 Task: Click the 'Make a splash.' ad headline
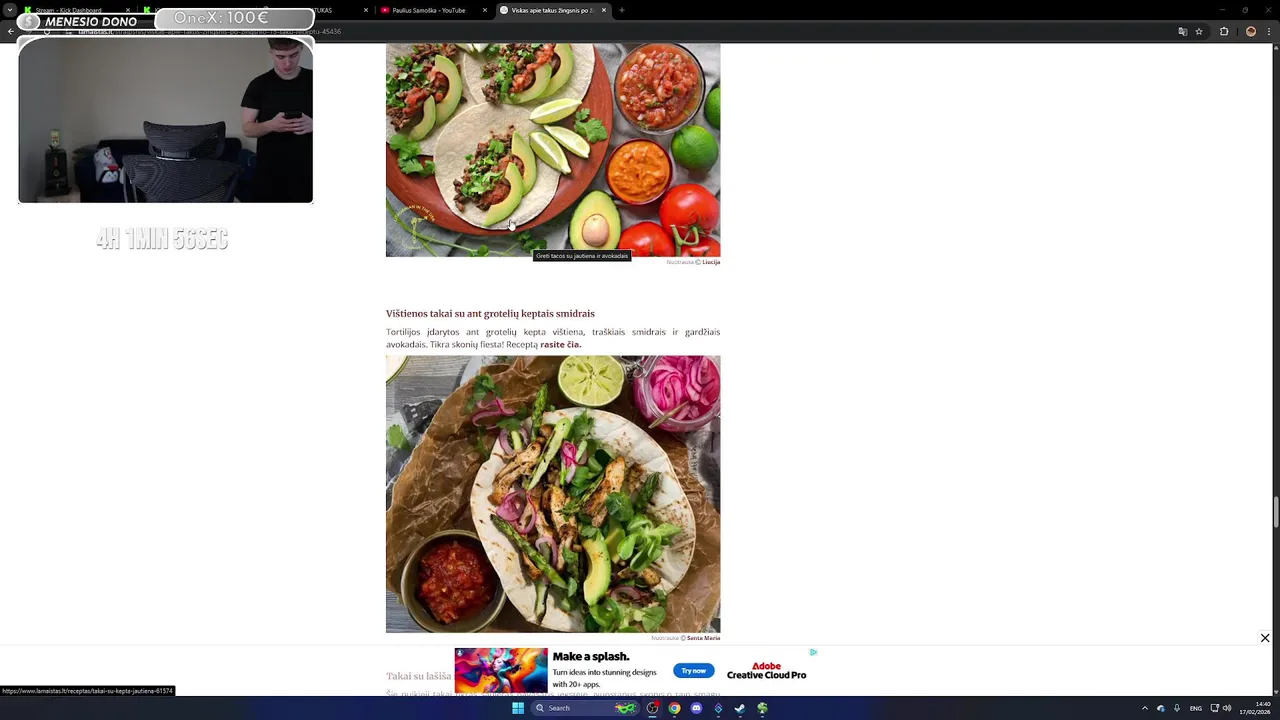tap(591, 656)
